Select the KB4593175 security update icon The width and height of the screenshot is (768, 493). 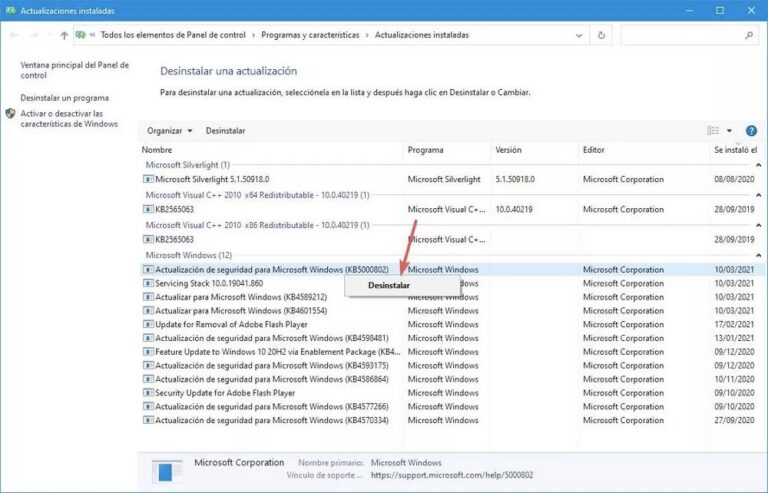pyautogui.click(x=148, y=365)
